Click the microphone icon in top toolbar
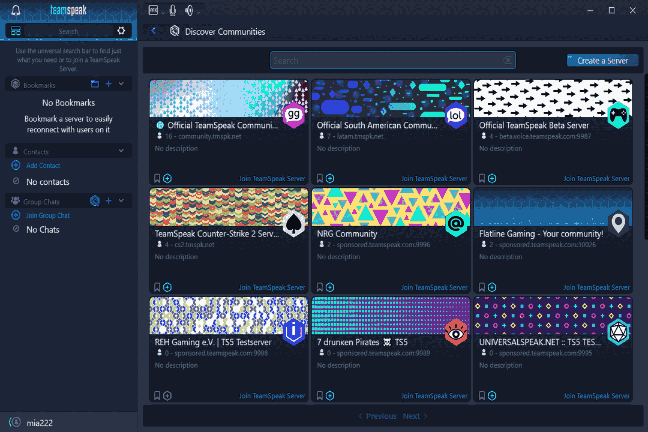This screenshot has height=432, width=648. pyautogui.click(x=172, y=11)
